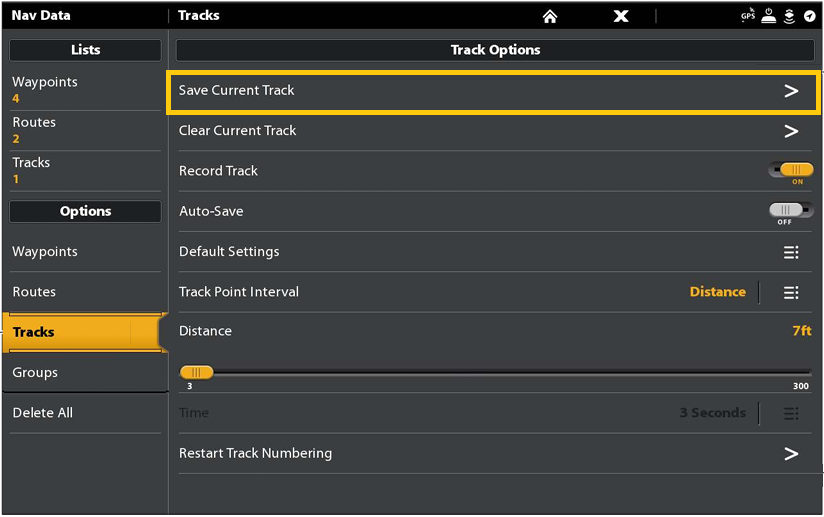This screenshot has height=517, width=824.
Task: Go to the Home screen icon
Action: [x=549, y=16]
